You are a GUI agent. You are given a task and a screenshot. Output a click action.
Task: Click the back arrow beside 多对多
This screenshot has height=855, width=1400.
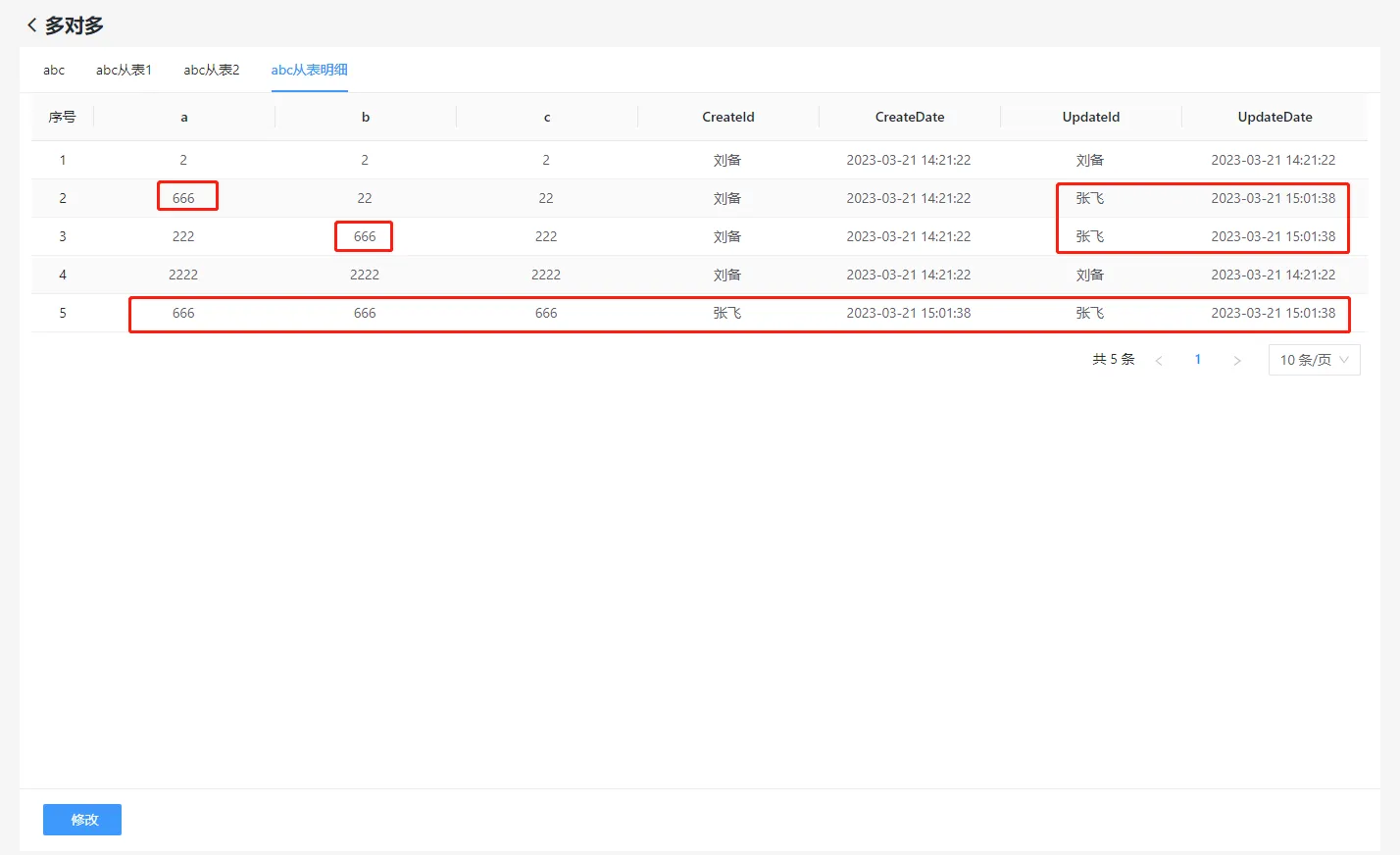tap(32, 25)
